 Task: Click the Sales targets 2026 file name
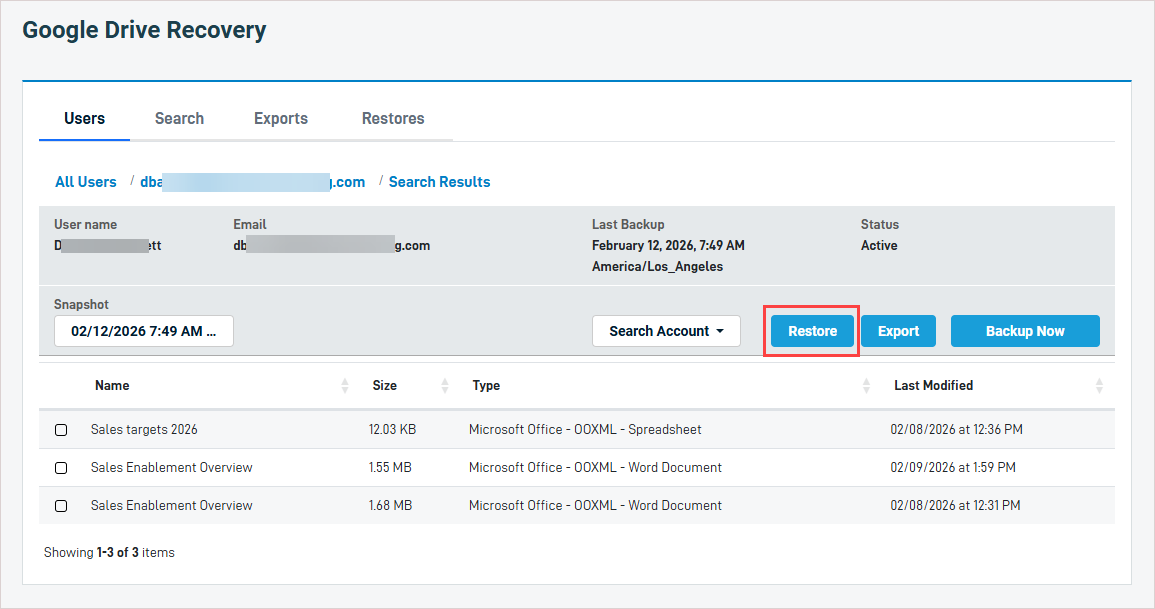(144, 430)
